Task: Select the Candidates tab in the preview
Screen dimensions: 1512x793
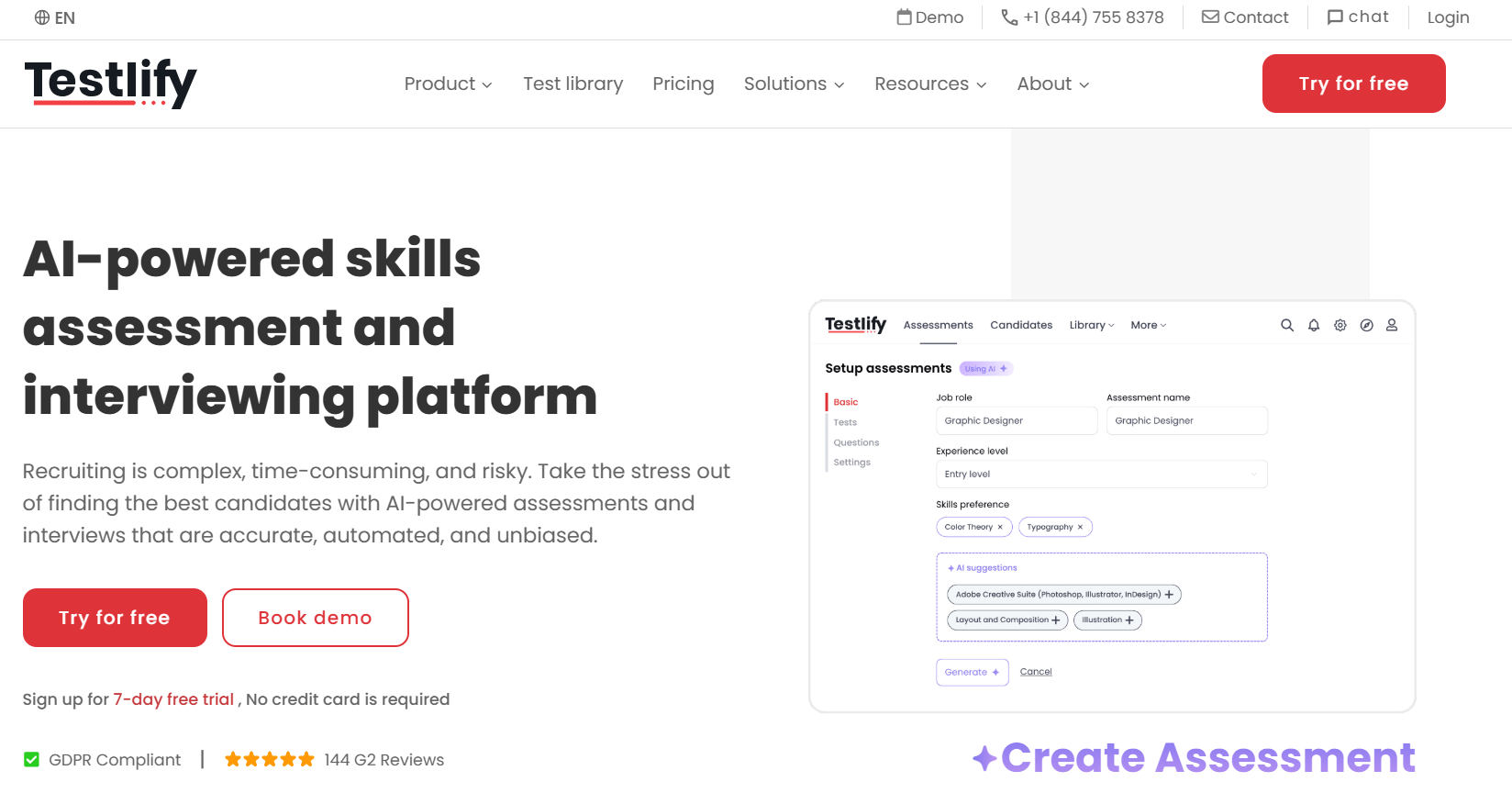Action: coord(1021,325)
